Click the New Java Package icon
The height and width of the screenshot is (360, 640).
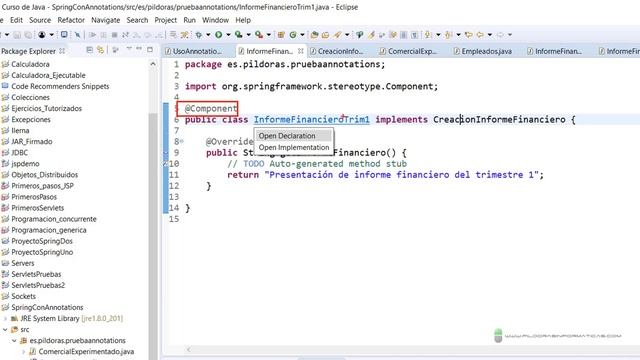coord(281,35)
